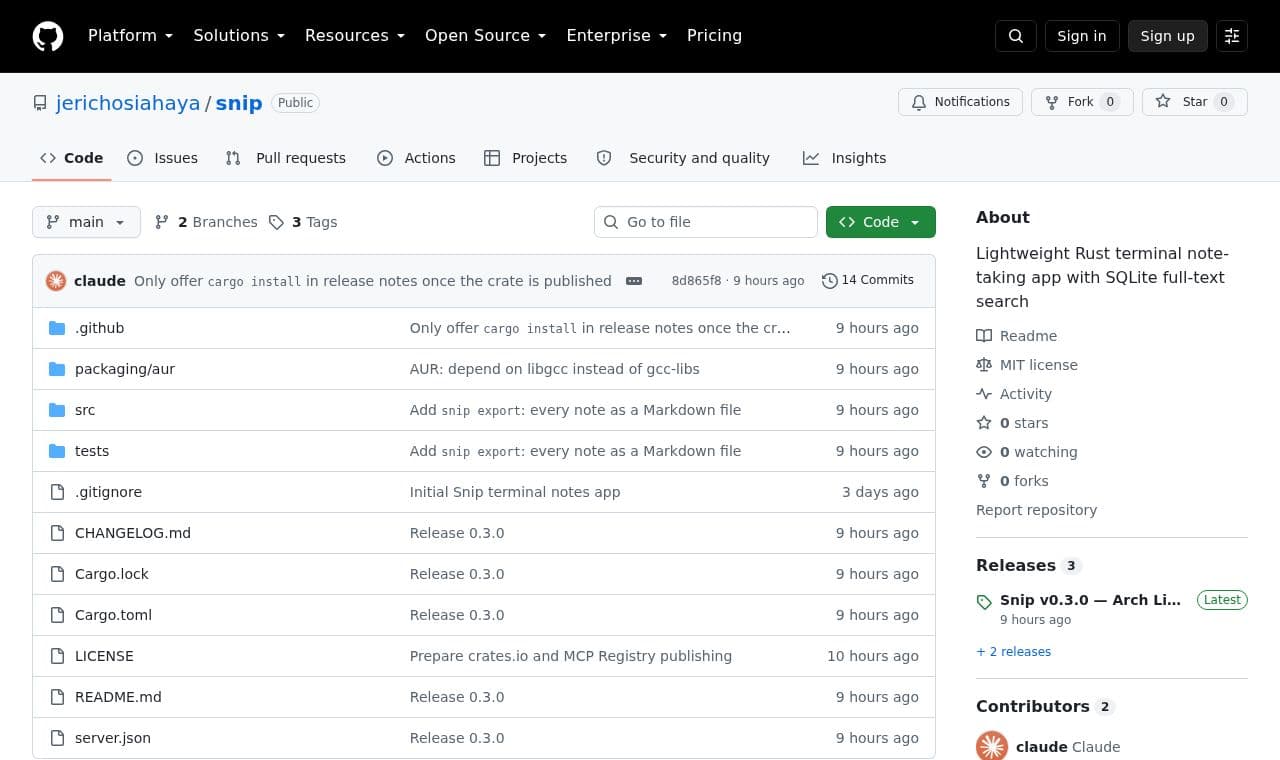Viewport: 1280px width, 760px height.
Task: Open the Cargo.toml file
Action: 113,615
